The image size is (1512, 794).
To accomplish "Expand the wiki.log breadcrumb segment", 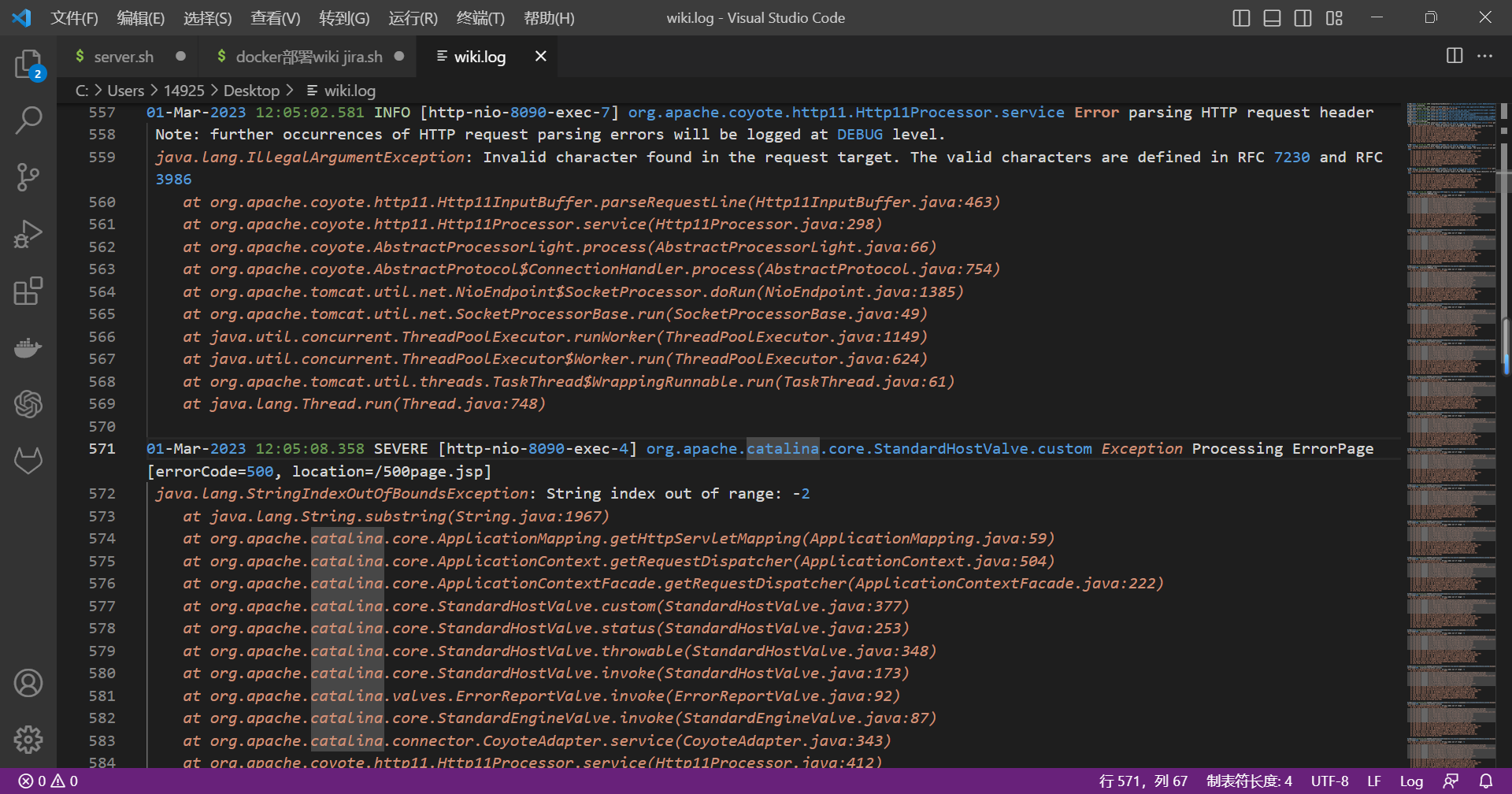I will pyautogui.click(x=341, y=91).
